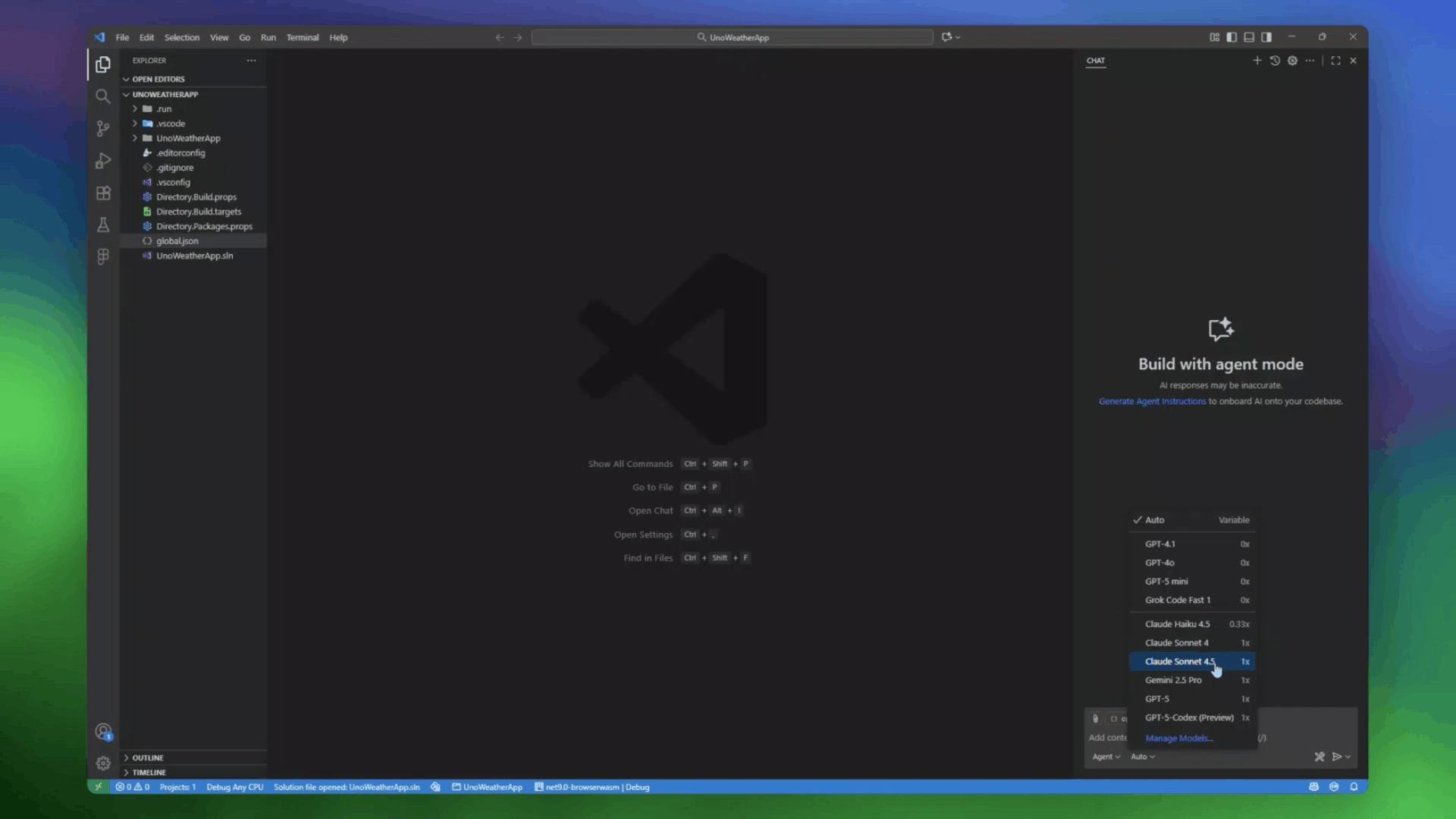Open the Run and Debug view
Viewport: 1456px width, 819px height.
tap(103, 161)
